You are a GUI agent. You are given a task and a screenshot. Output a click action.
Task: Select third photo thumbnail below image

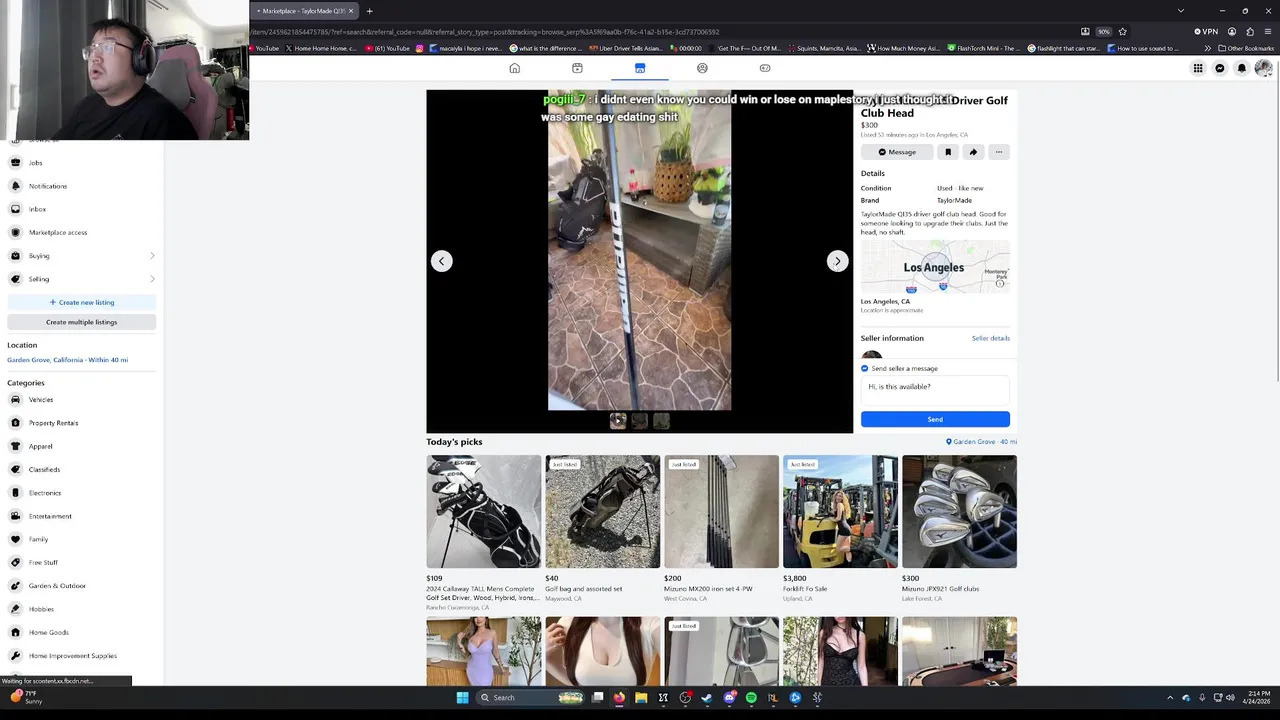[661, 421]
